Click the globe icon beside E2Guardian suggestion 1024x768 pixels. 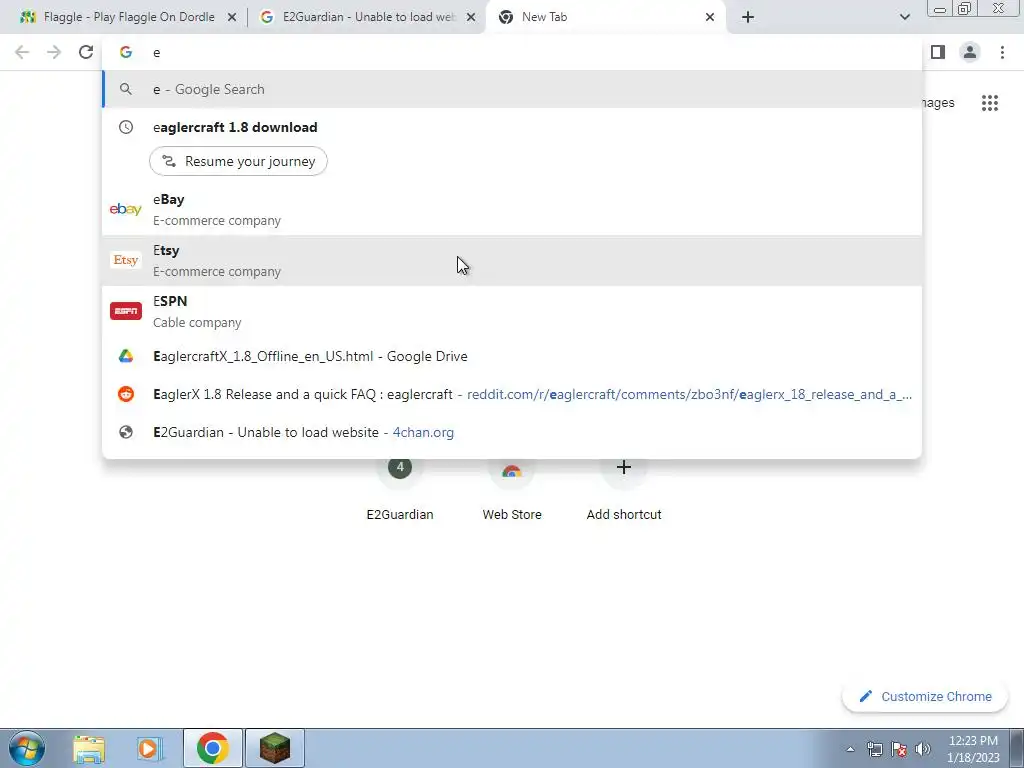point(125,432)
